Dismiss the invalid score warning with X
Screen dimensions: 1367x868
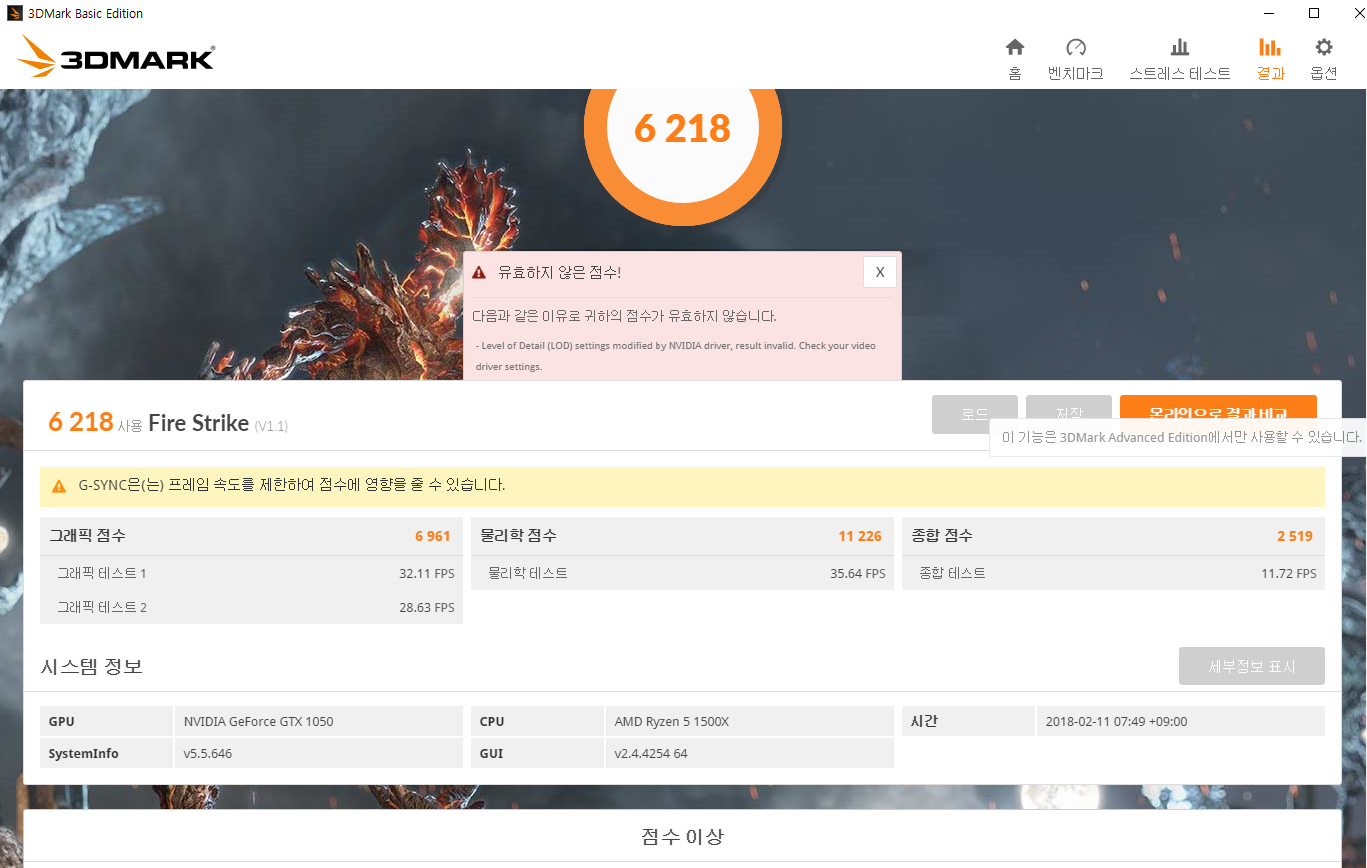(880, 272)
